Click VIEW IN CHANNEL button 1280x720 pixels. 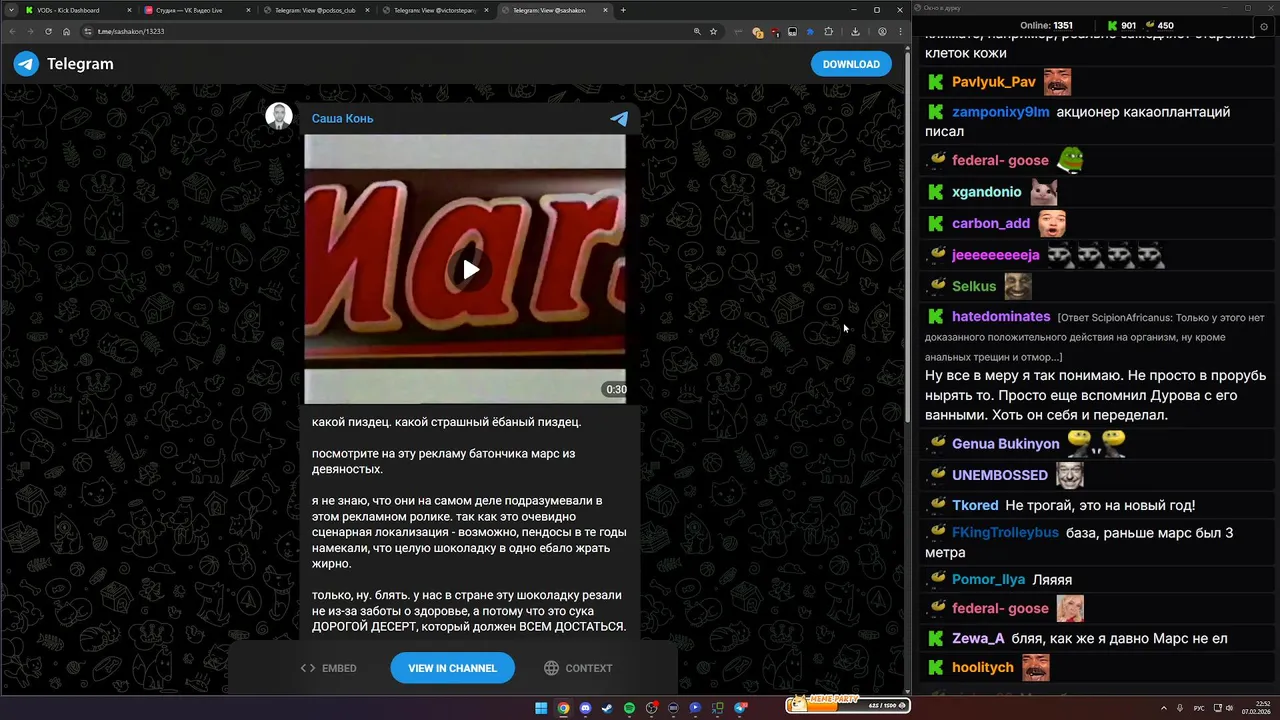(x=452, y=668)
